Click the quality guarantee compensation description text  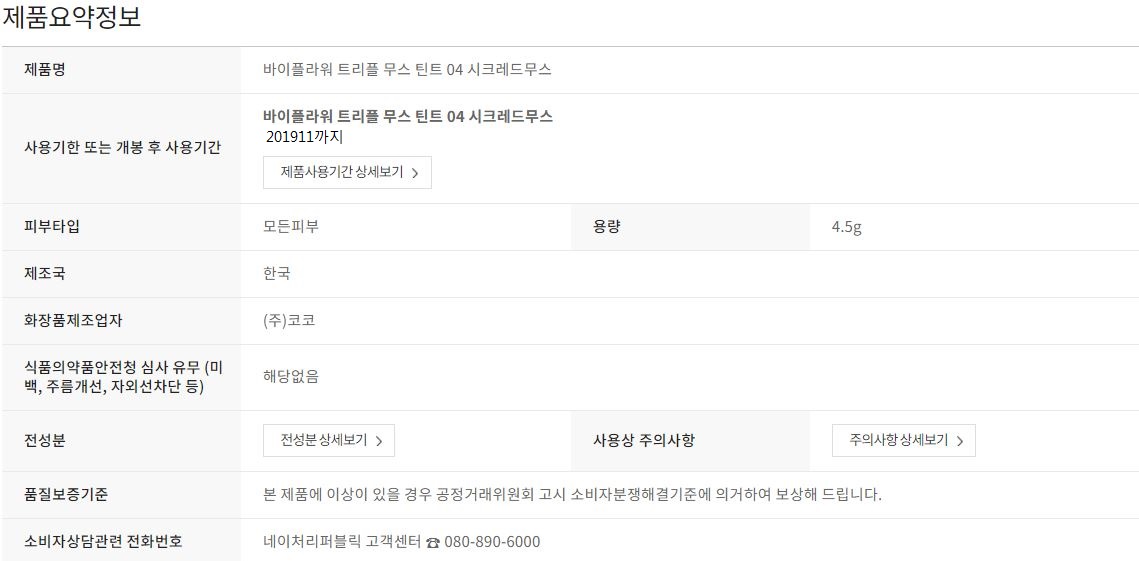572,494
